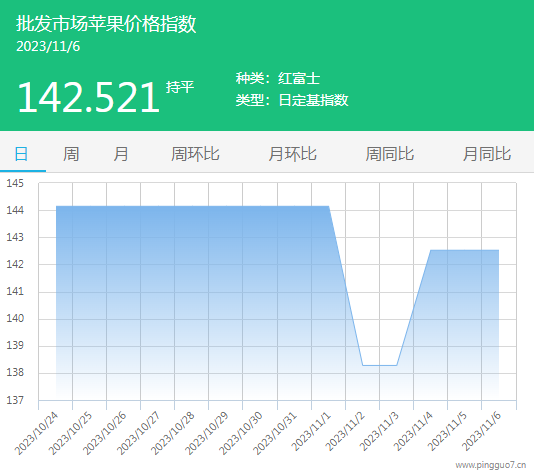The height and width of the screenshot is (476, 534).
Task: Click the 类型：日定基指数 label
Action: point(292,100)
